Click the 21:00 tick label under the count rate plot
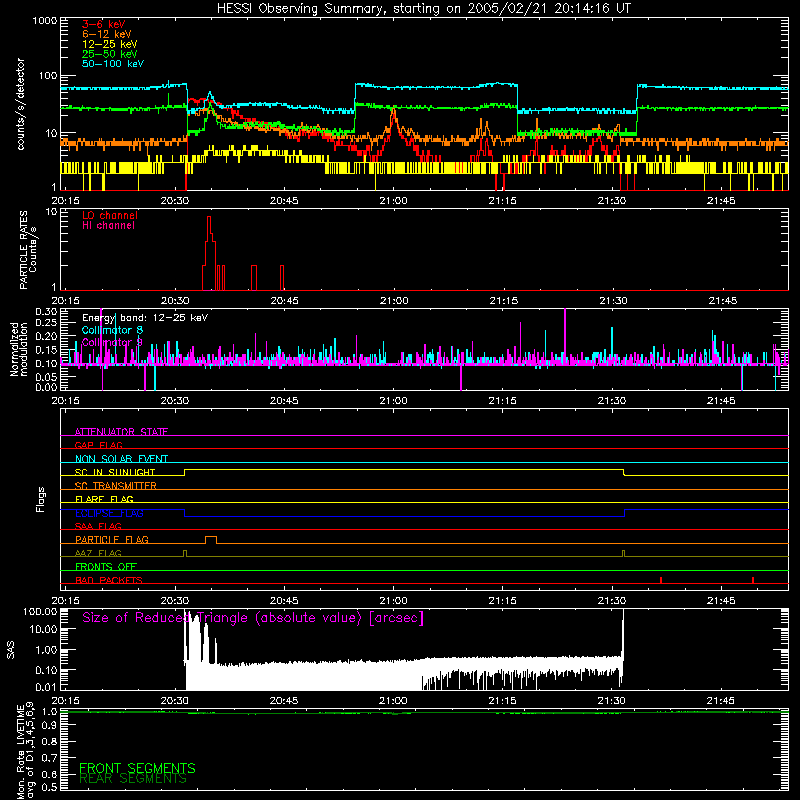The width and height of the screenshot is (800, 800). (393, 201)
